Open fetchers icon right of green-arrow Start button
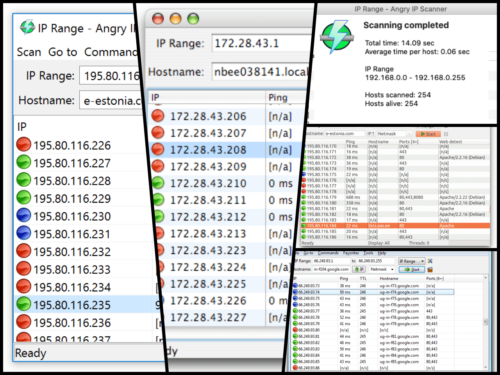 (x=430, y=269)
